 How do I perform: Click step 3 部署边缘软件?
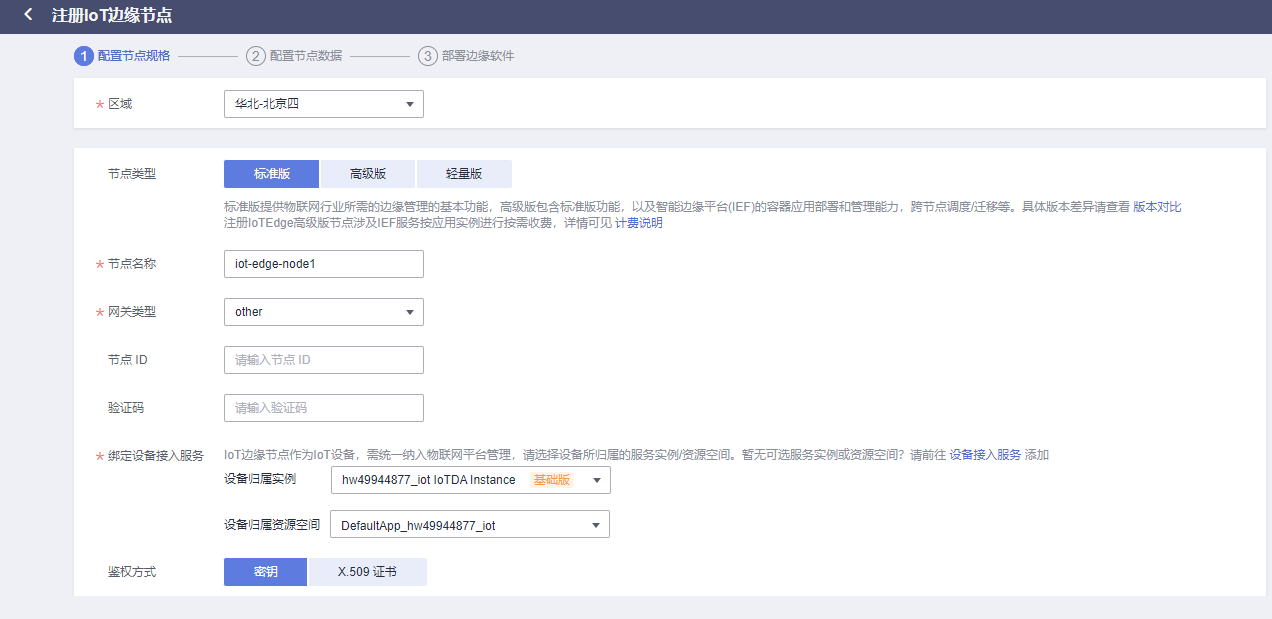[x=466, y=56]
